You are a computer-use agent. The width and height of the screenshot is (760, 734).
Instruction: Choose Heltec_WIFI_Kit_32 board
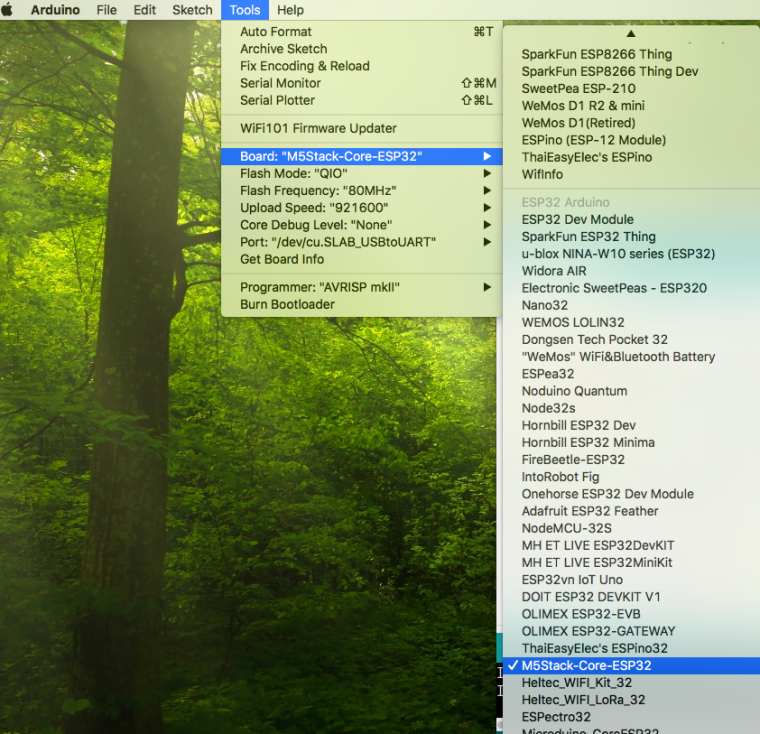point(632,683)
